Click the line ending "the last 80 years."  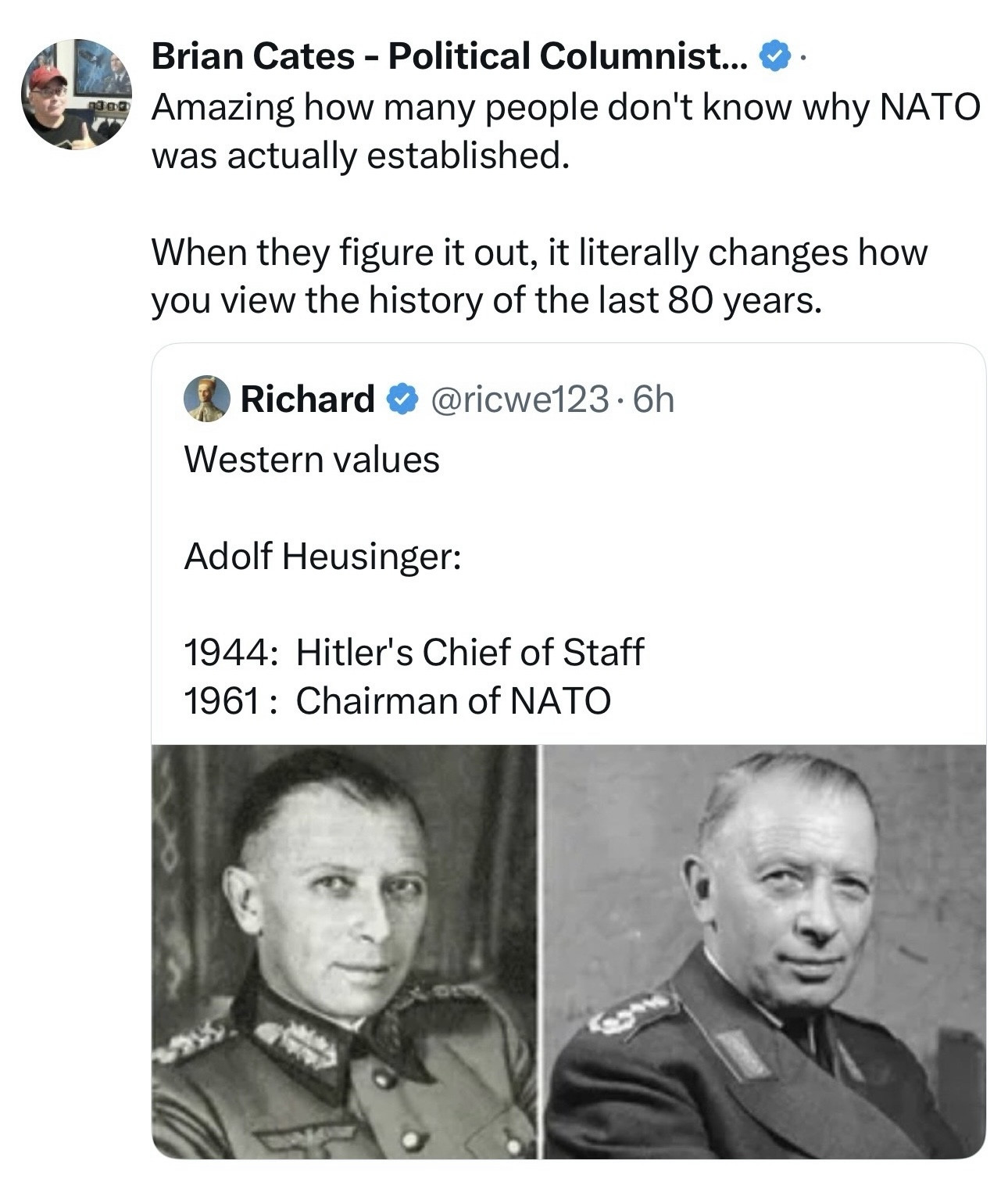click(486, 300)
